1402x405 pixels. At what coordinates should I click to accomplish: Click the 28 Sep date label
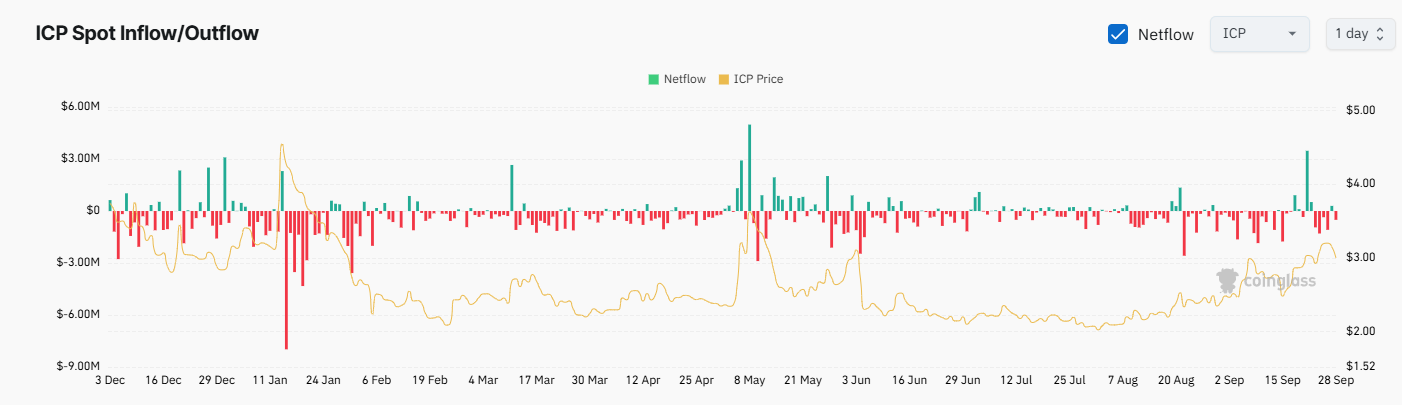[x=1334, y=381]
